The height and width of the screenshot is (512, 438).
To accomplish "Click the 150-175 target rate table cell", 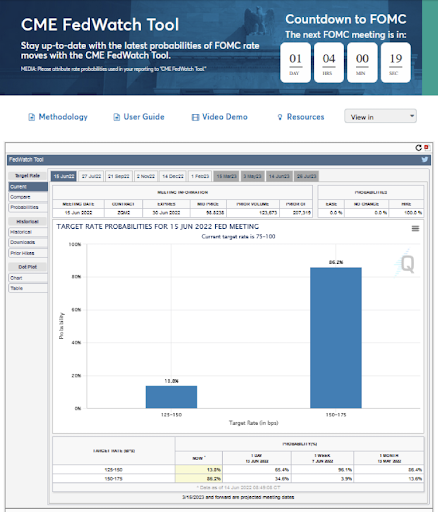I will pyautogui.click(x=114, y=478).
